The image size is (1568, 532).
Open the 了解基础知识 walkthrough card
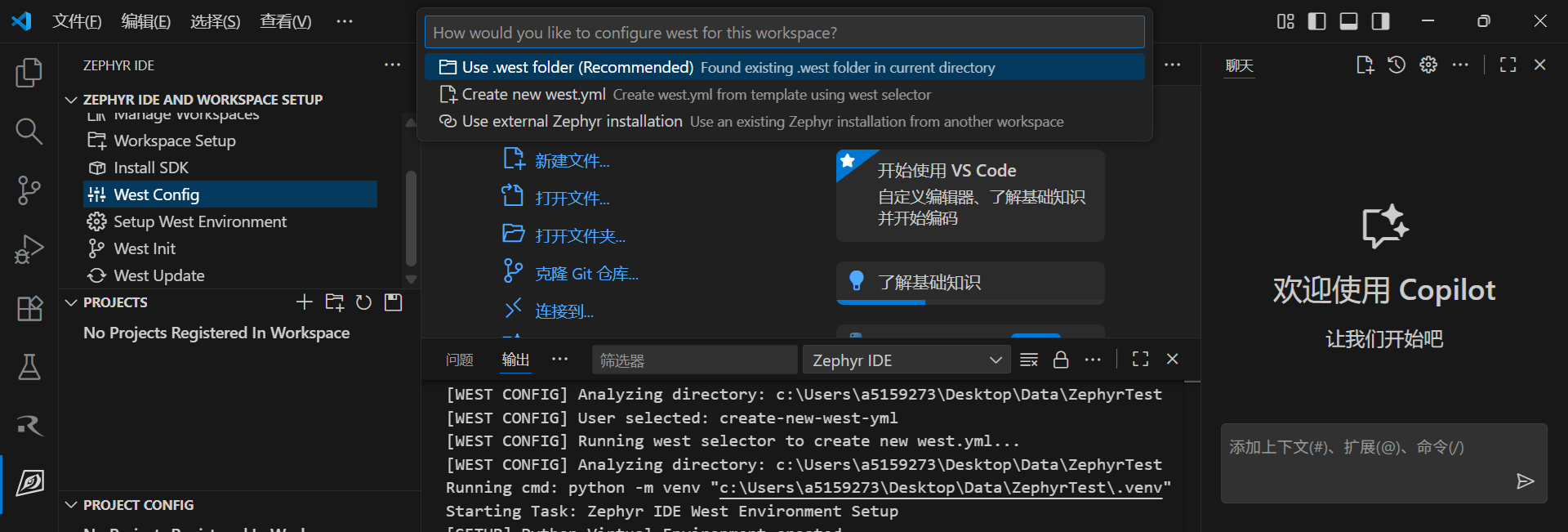[970, 283]
